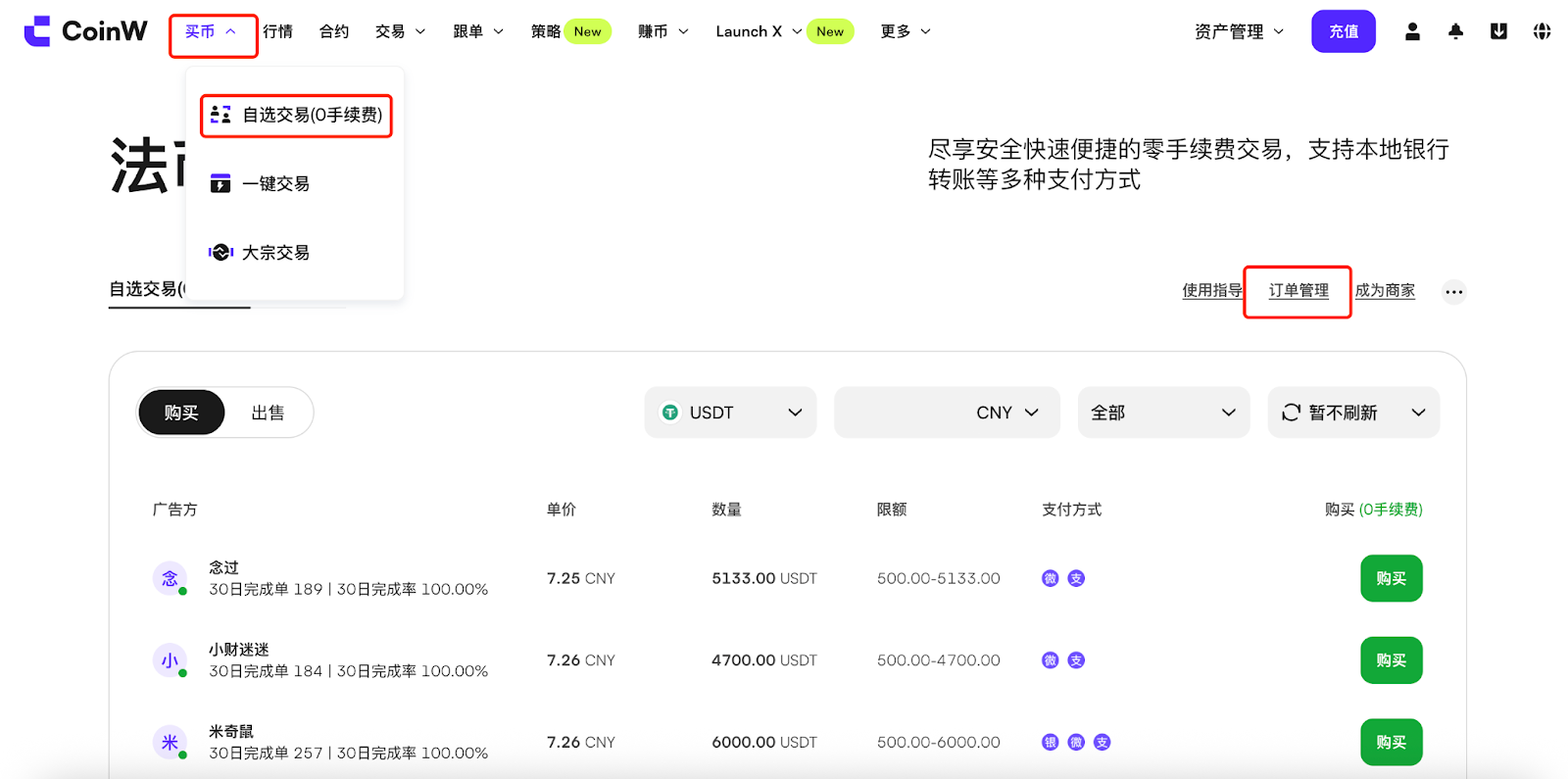Open the USDT coin selector dropdown
The width and height of the screenshot is (1568, 779).
click(730, 413)
